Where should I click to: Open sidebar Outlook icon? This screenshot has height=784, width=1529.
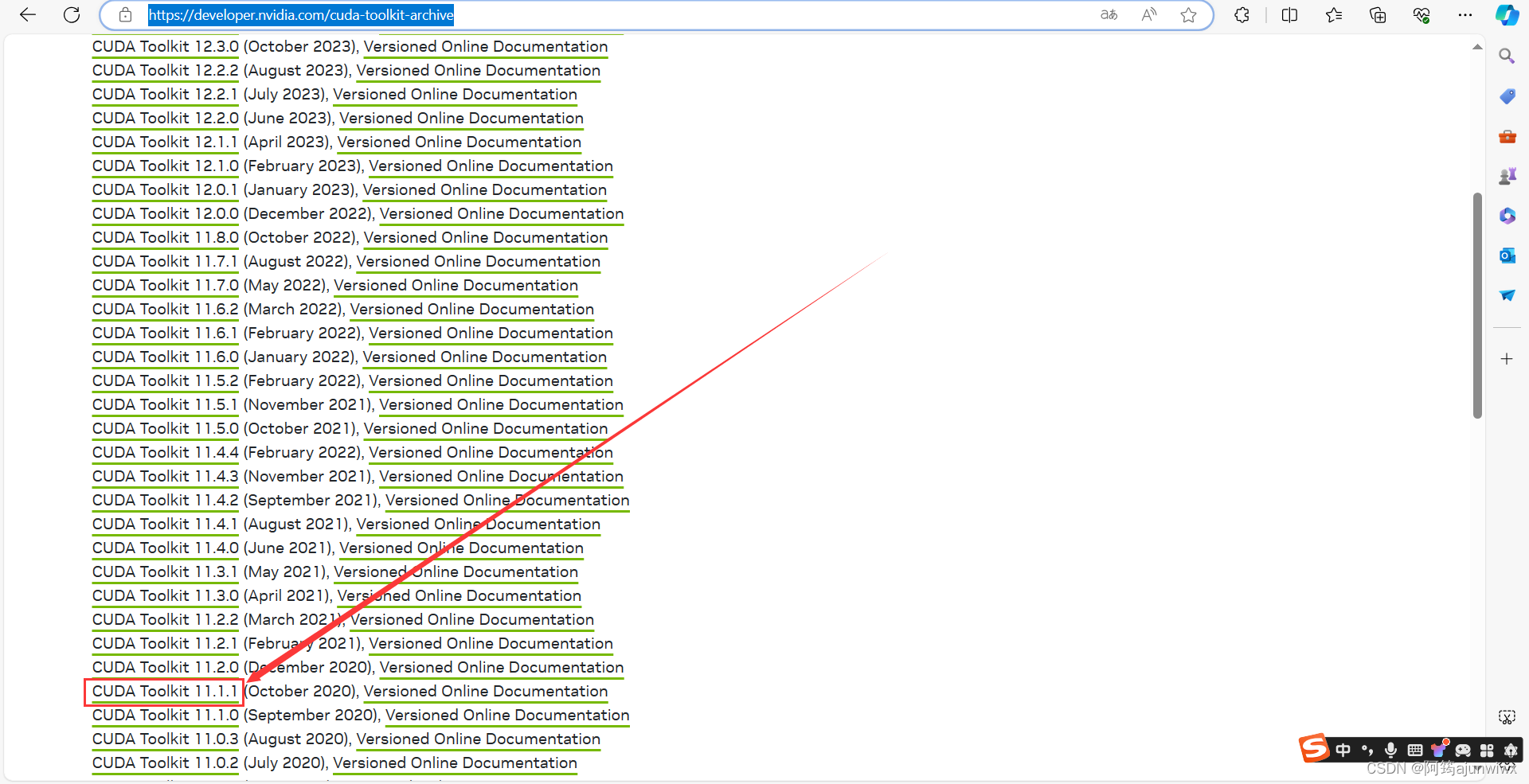tap(1507, 255)
